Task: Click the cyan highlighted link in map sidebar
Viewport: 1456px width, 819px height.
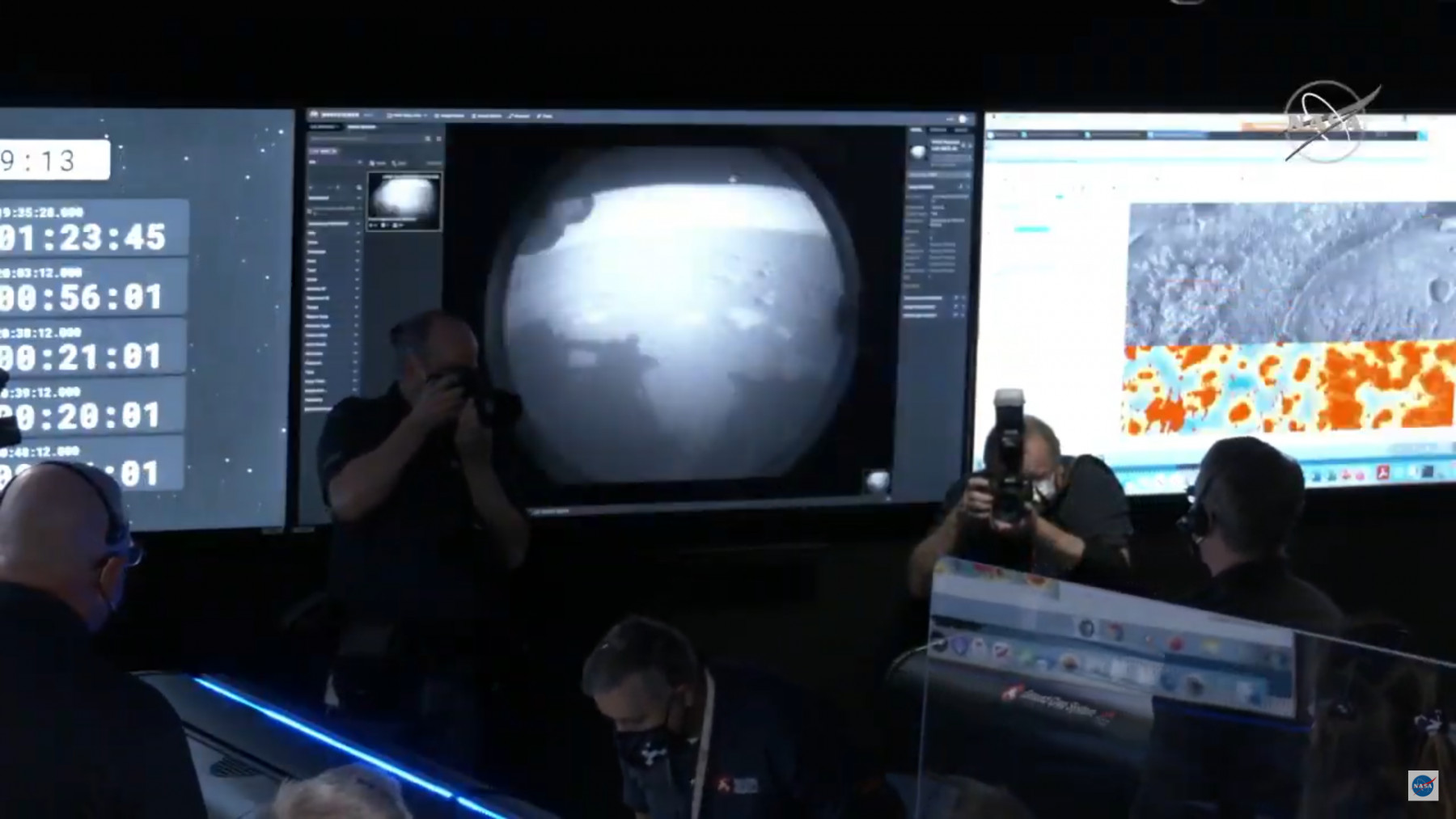Action: (1031, 230)
